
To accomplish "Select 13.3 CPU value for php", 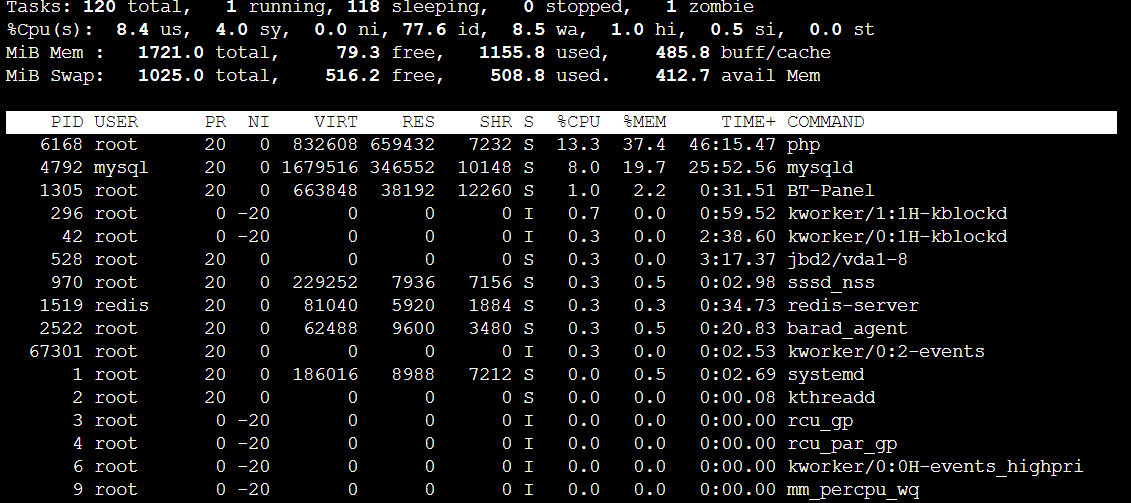I will point(578,144).
